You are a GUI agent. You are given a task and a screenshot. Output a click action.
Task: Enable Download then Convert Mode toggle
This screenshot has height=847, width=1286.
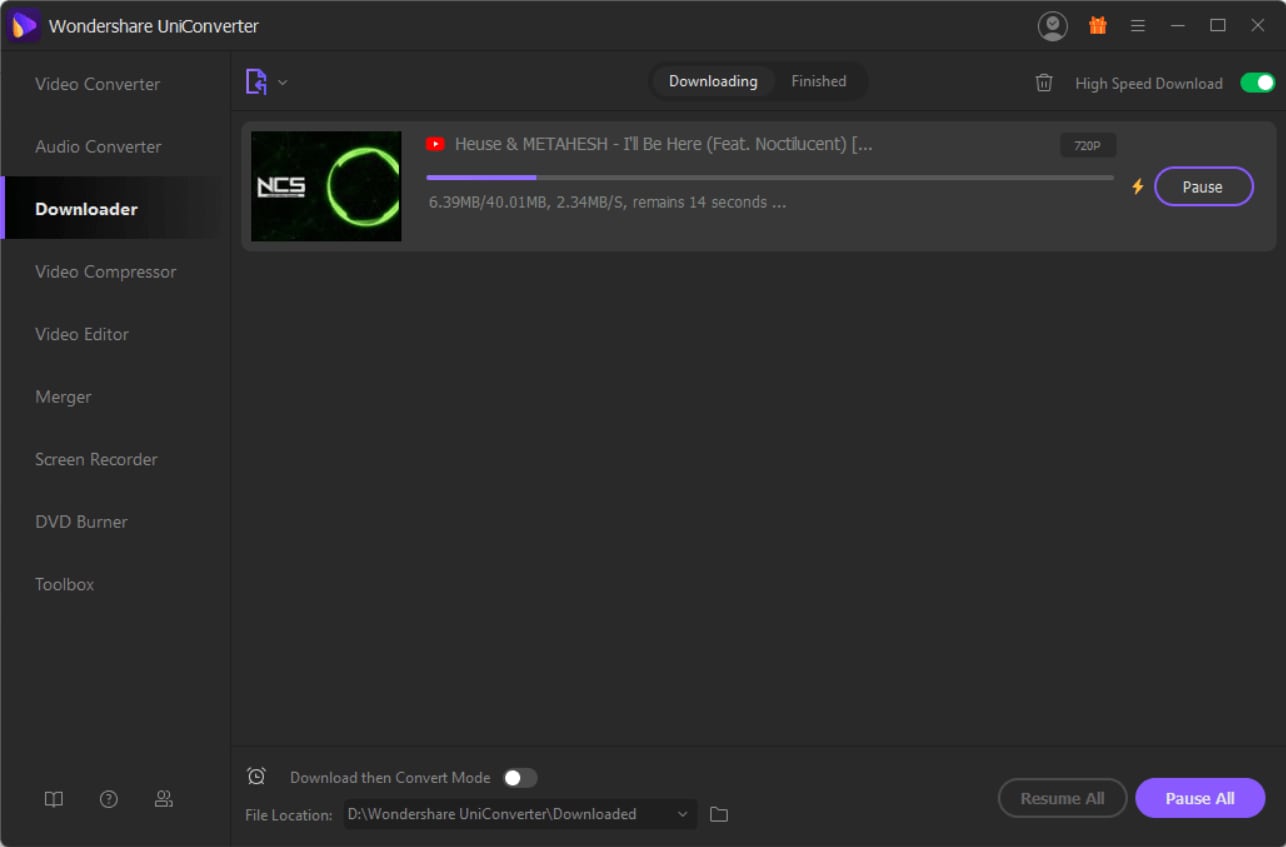[519, 777]
